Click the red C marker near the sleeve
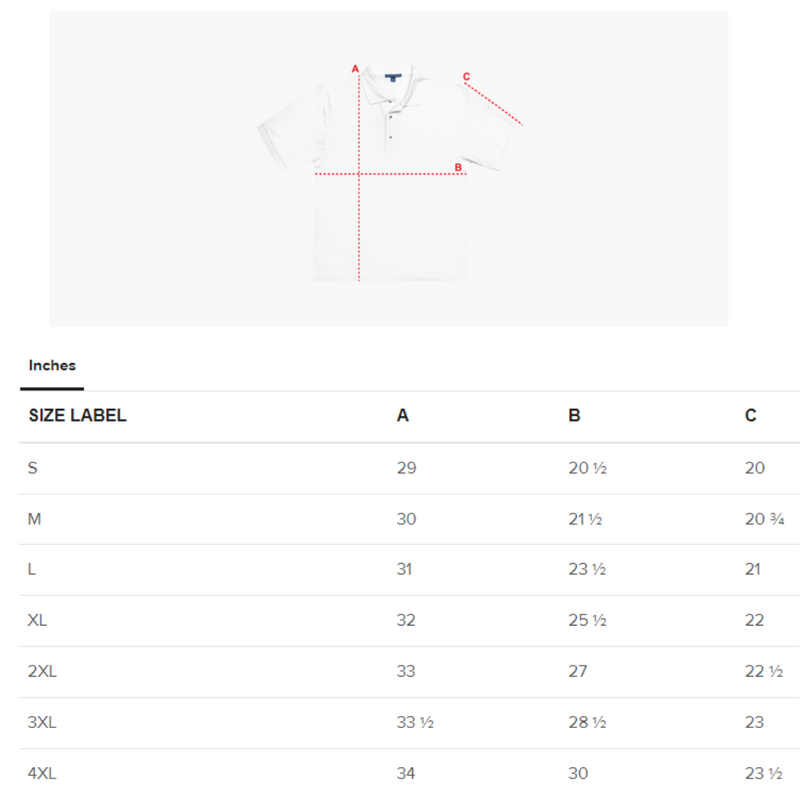The image size is (800, 800). (x=466, y=76)
